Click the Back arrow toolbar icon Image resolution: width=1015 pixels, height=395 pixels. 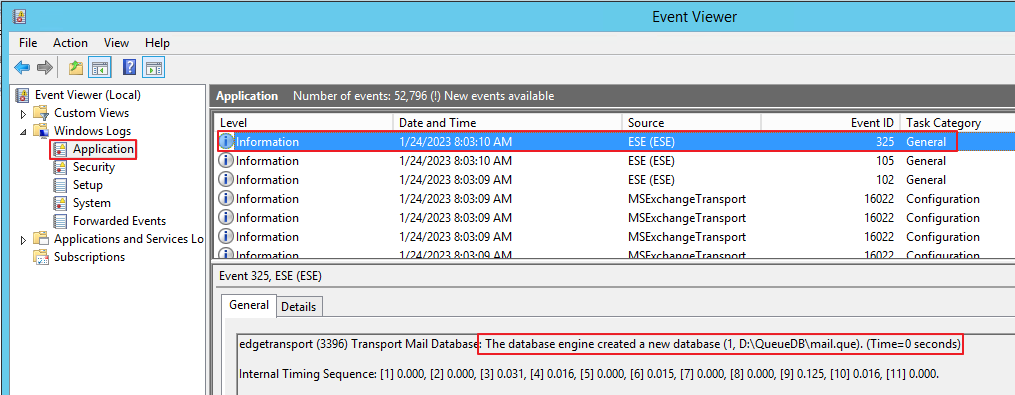[x=22, y=67]
